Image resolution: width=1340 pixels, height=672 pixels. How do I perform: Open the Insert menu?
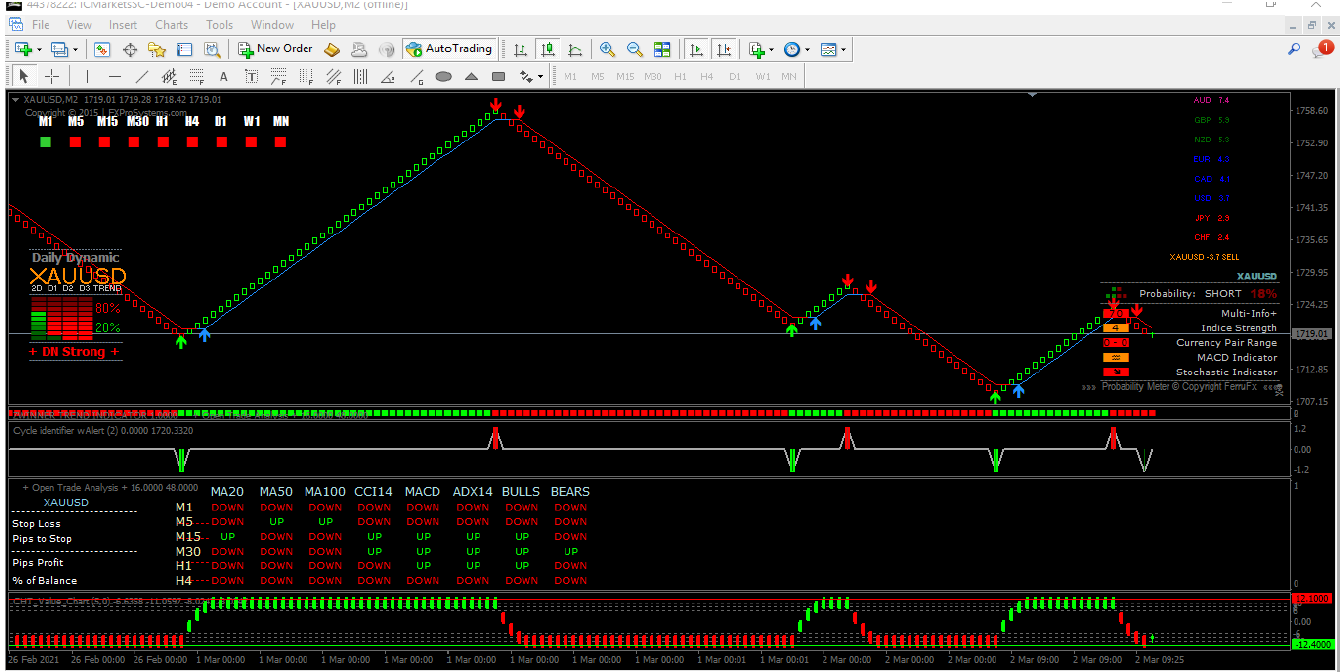[x=123, y=25]
